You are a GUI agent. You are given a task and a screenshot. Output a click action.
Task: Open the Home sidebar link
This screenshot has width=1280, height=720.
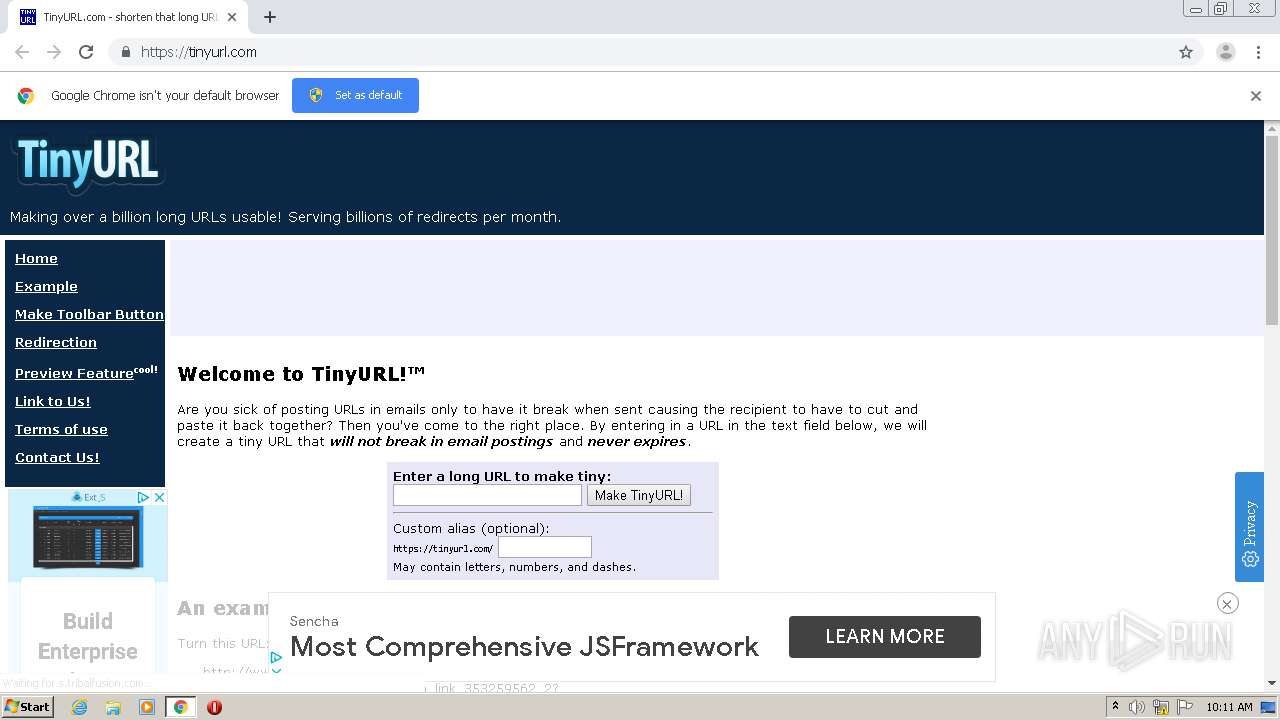(x=36, y=258)
